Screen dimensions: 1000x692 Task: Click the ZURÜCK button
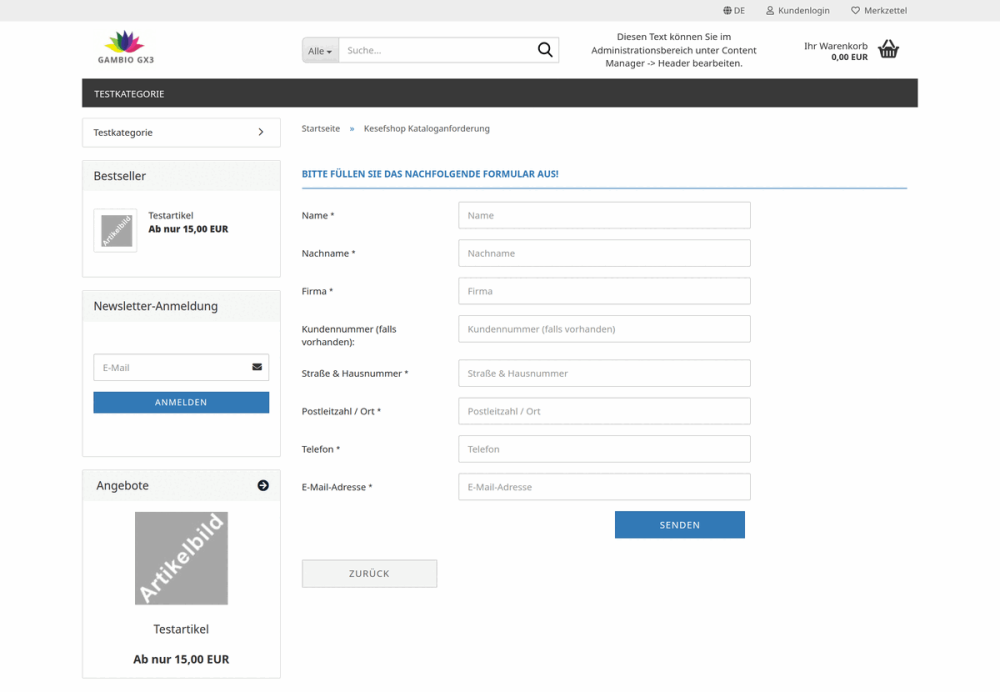[369, 573]
